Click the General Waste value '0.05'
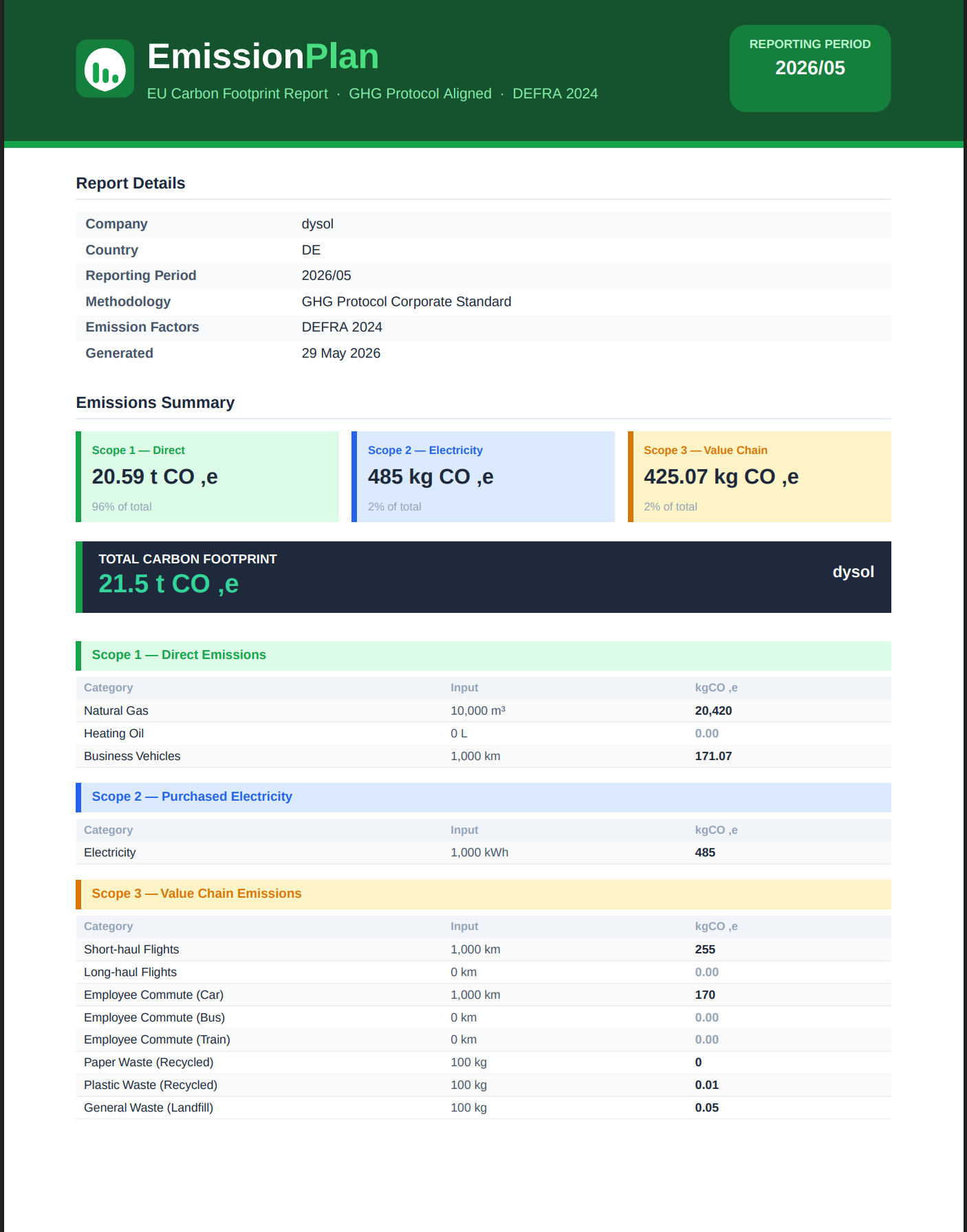 (706, 1108)
